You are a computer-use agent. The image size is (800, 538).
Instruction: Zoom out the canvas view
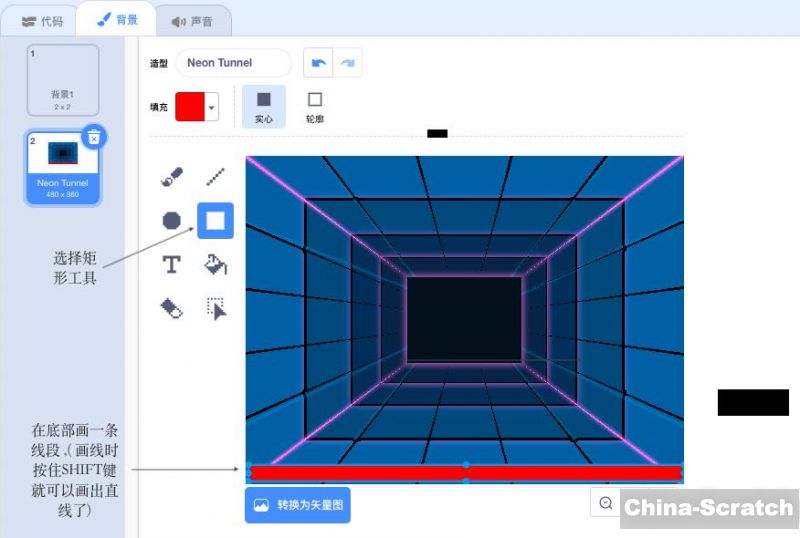pos(605,504)
